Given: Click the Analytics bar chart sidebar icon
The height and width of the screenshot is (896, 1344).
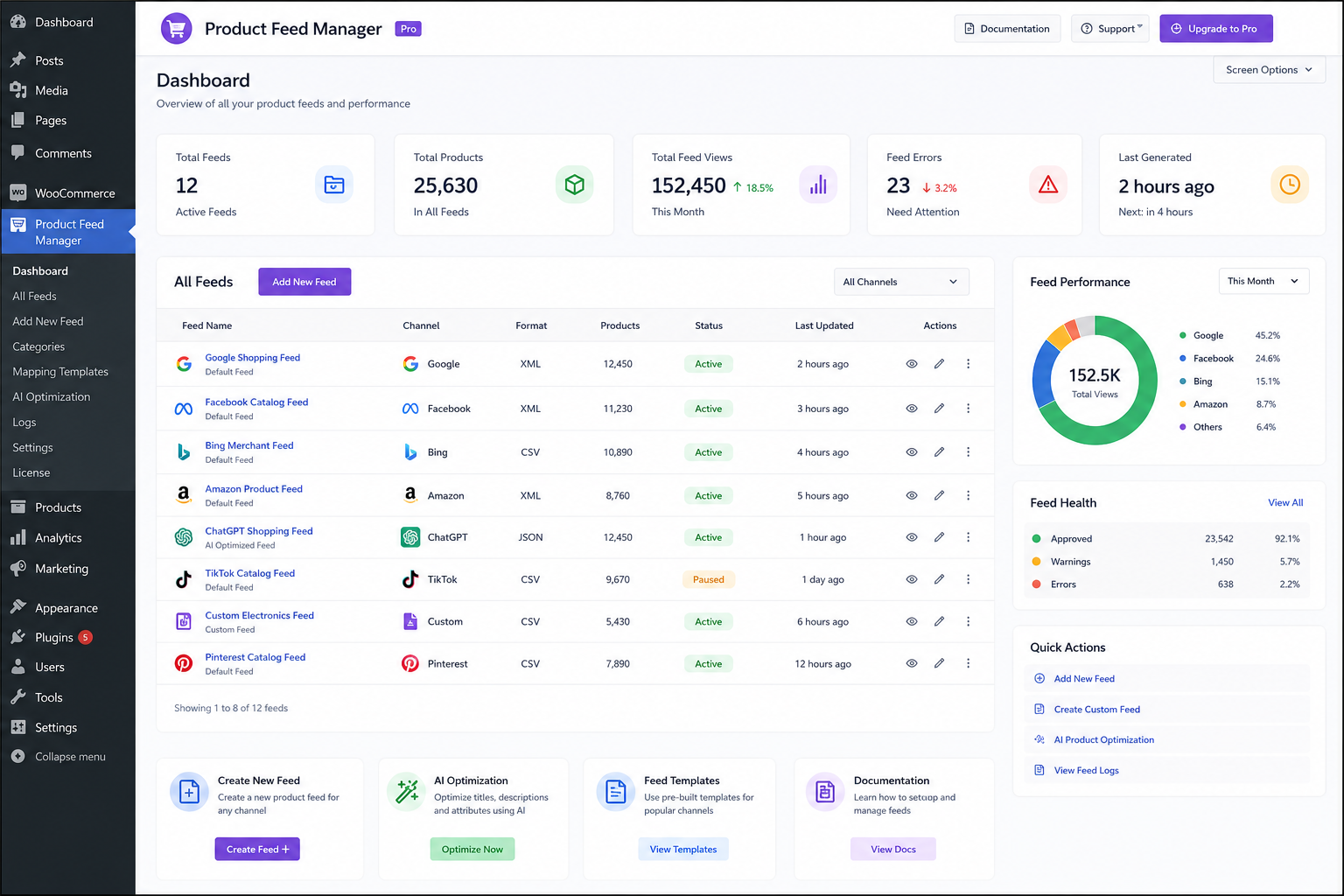Looking at the screenshot, I should click(17, 538).
